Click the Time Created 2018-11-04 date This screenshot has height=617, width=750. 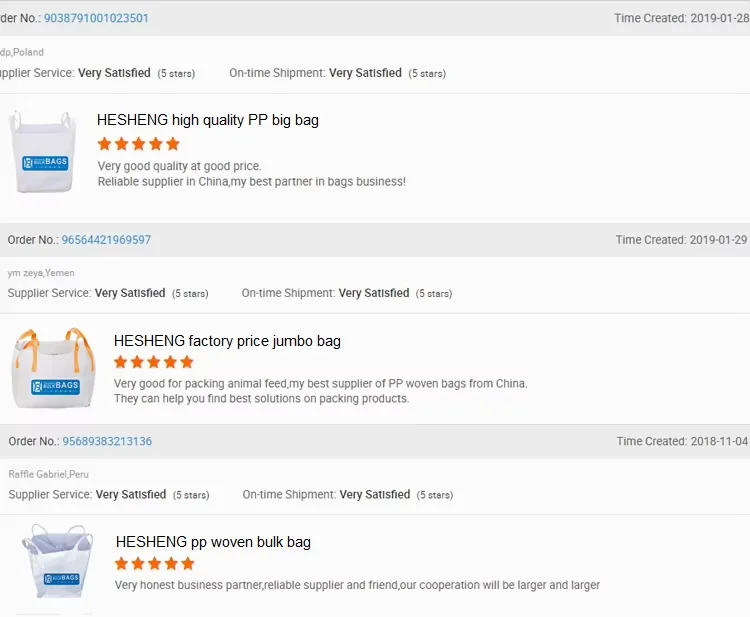pos(719,441)
